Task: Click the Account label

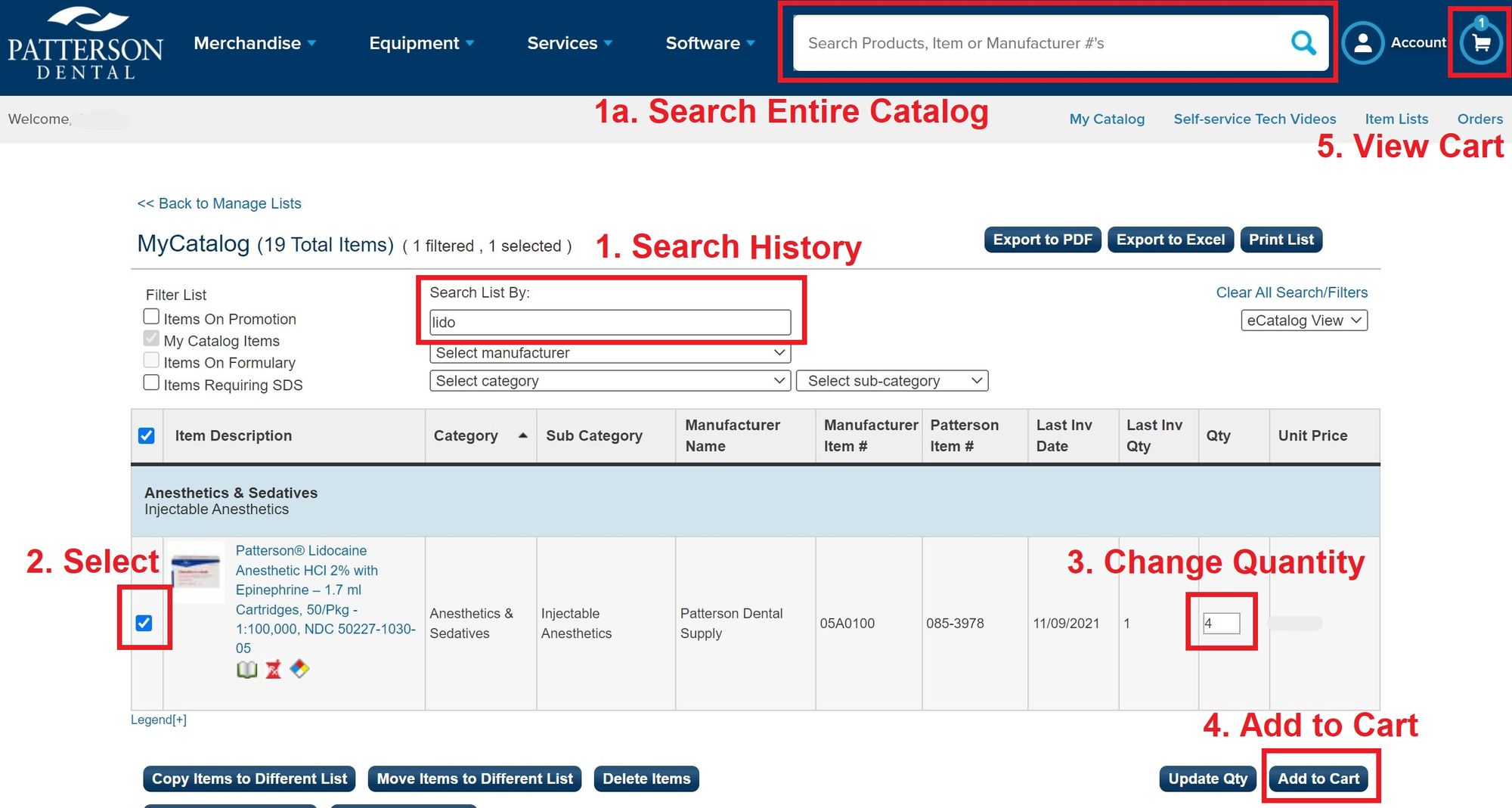Action: coord(1418,43)
